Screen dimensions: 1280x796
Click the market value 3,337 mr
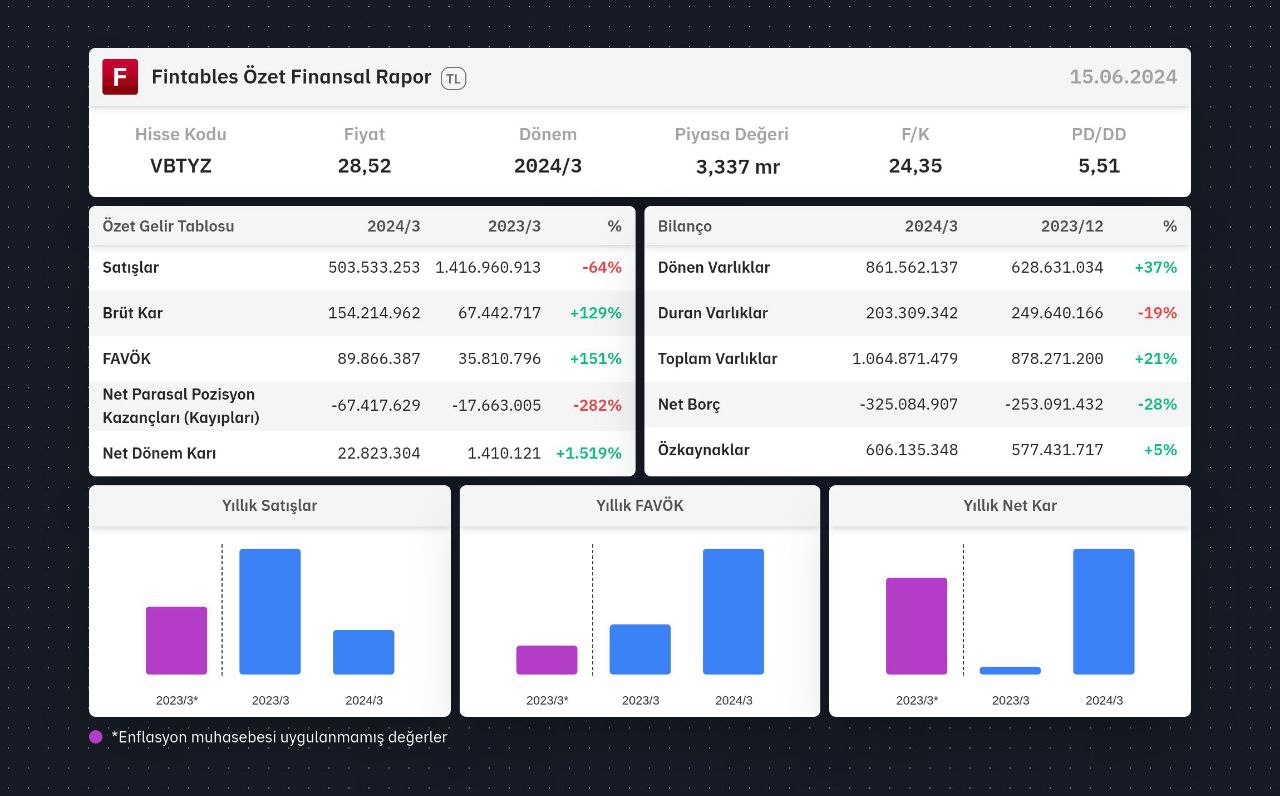coord(738,167)
